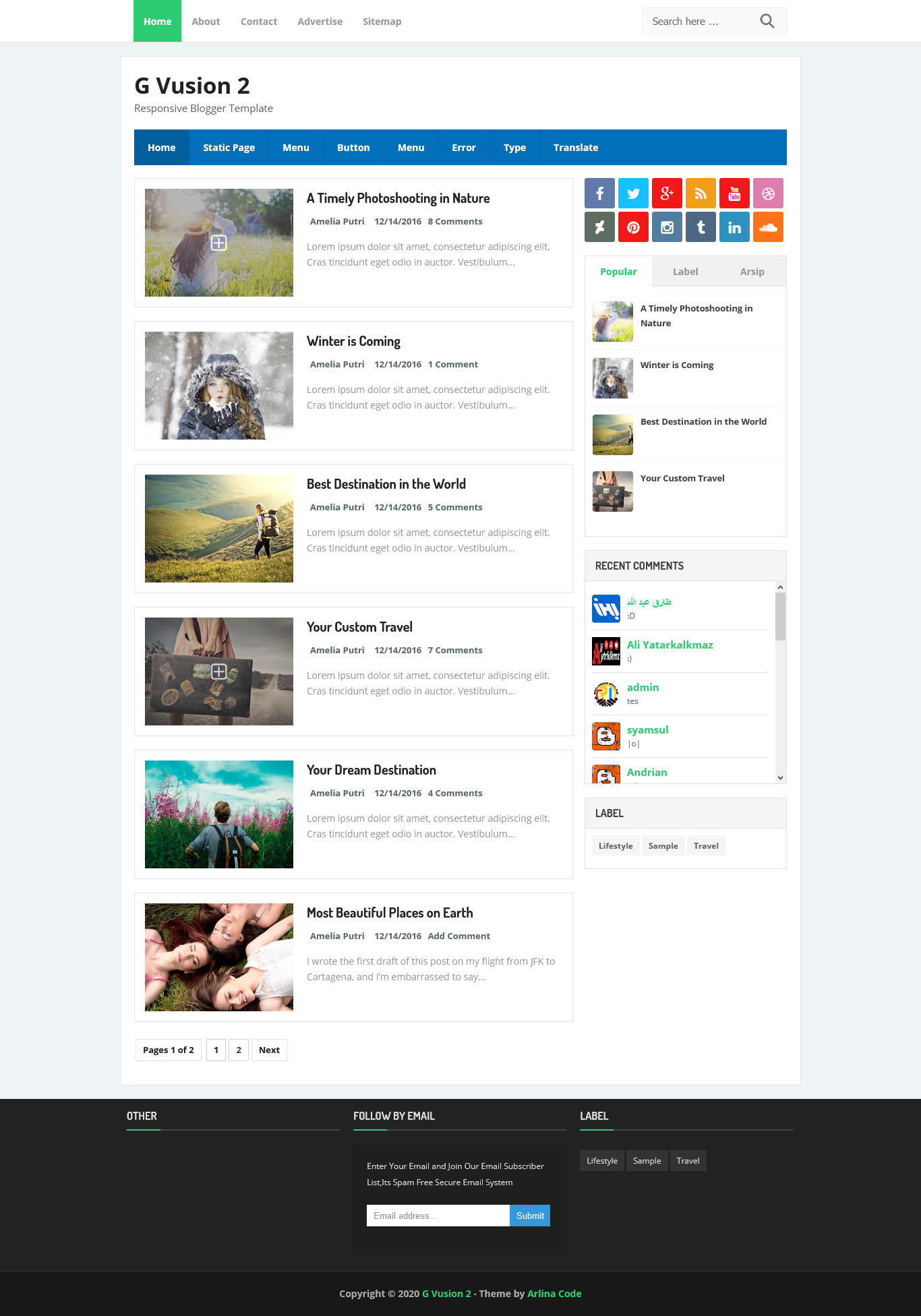Open the Google Plus social icon

tap(667, 193)
